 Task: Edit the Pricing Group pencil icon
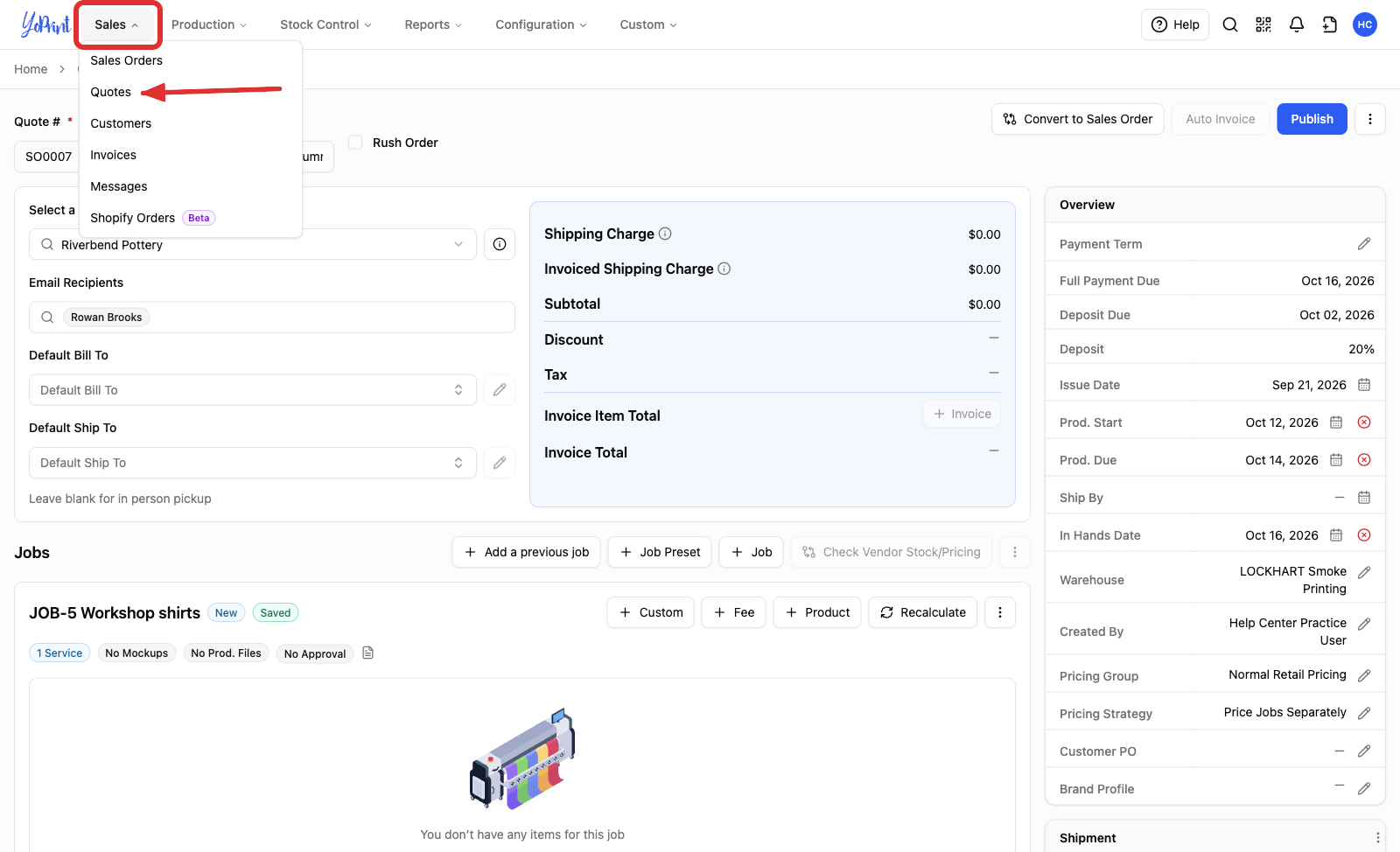point(1364,675)
